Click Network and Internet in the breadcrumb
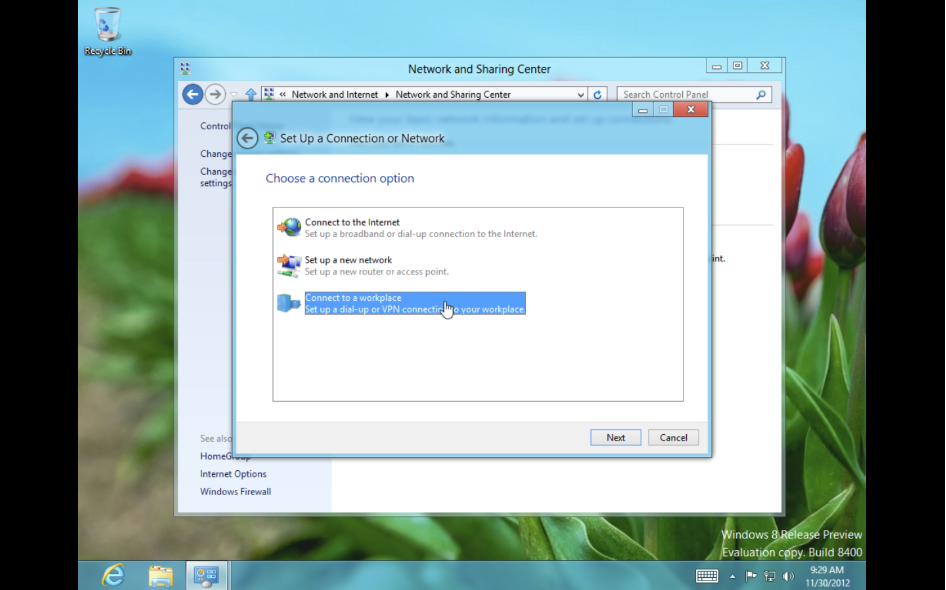This screenshot has height=590, width=946. tap(334, 95)
